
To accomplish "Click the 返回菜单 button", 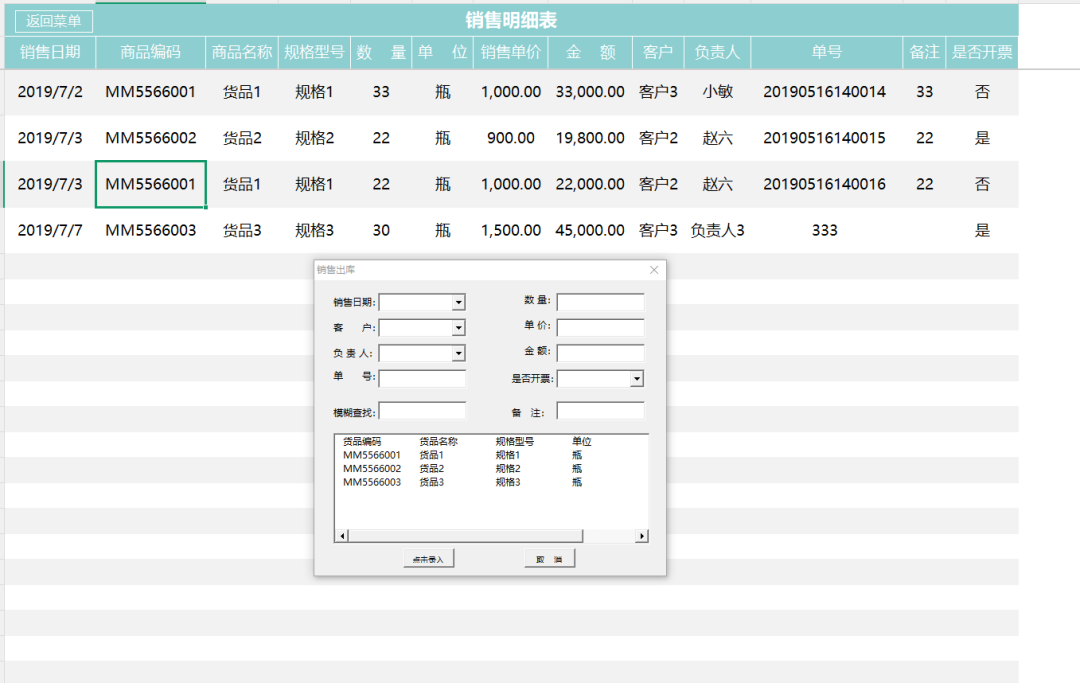I will coord(54,21).
